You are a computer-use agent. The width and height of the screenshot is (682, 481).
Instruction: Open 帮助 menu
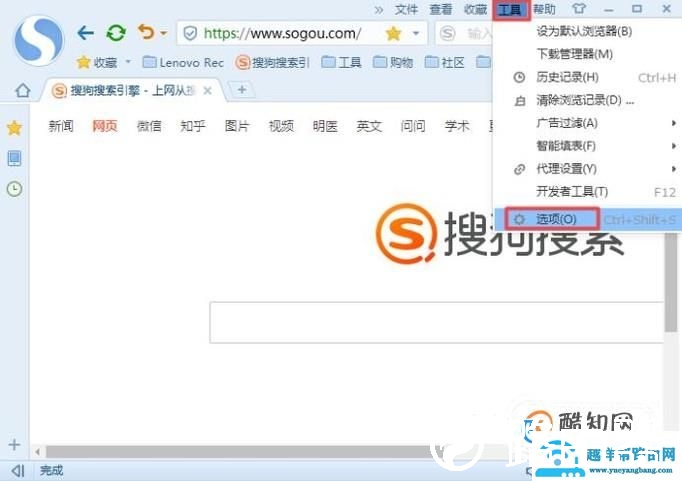pyautogui.click(x=544, y=9)
